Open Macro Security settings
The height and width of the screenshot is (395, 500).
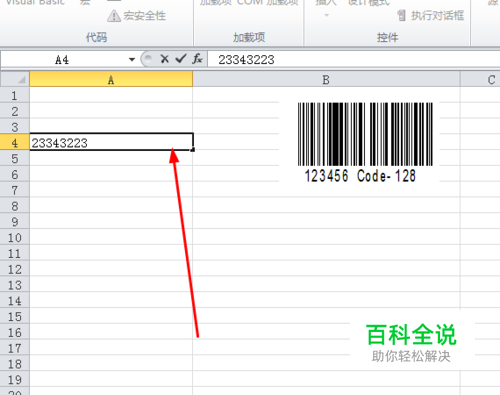tap(137, 16)
